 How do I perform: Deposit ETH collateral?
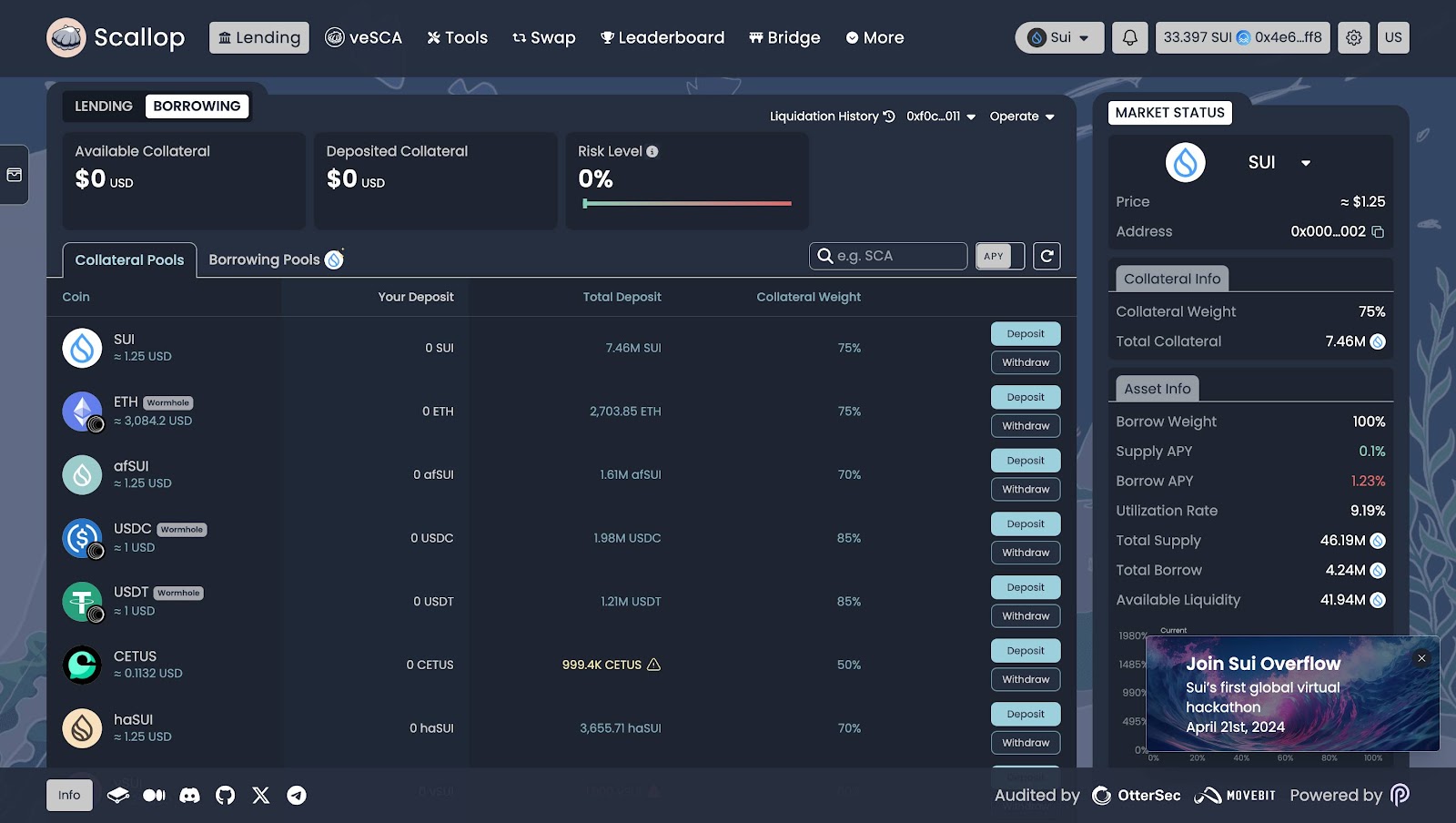pyautogui.click(x=1026, y=397)
